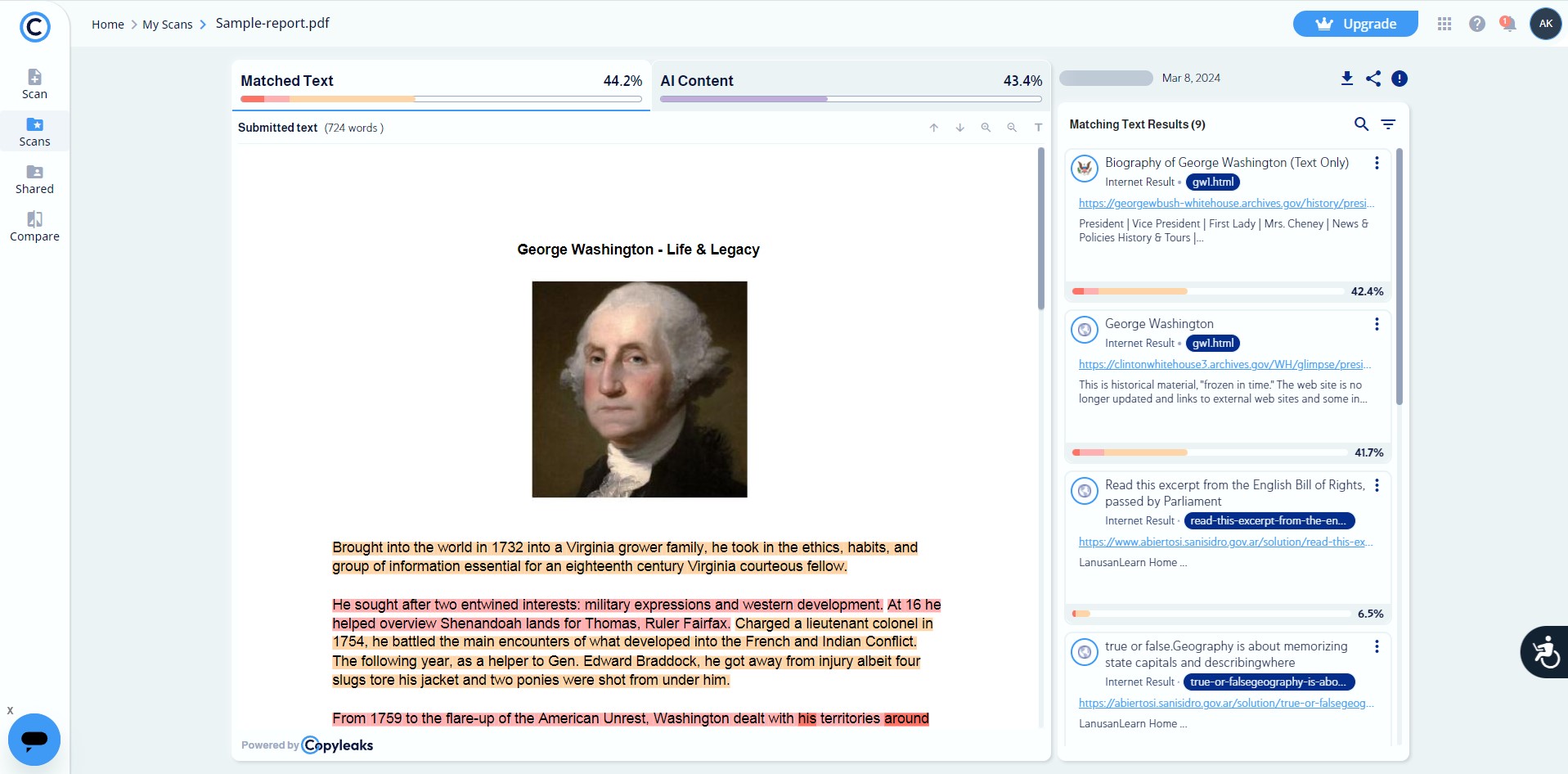Search the matching text results
The width and height of the screenshot is (1568, 774).
1362,124
